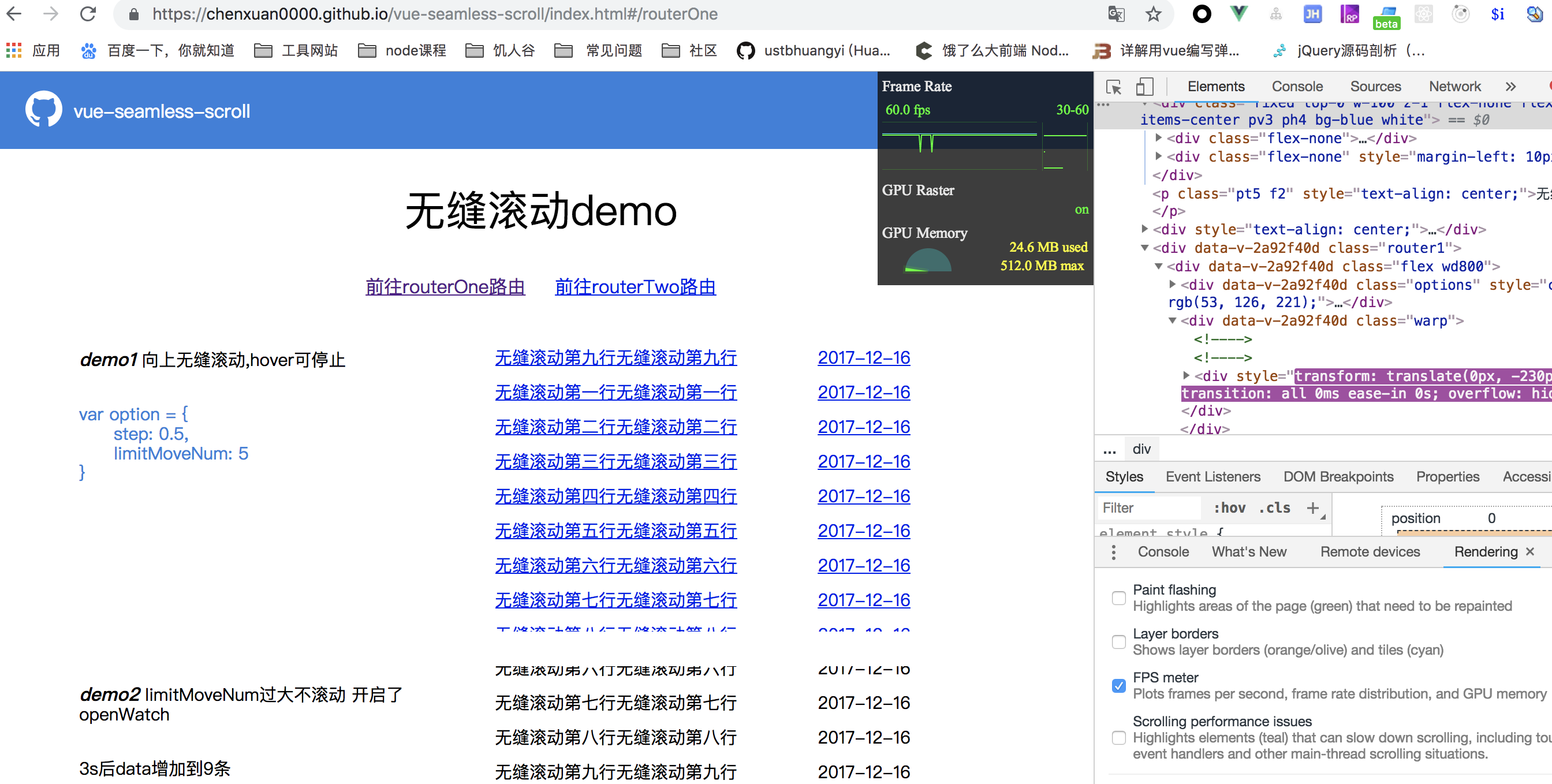This screenshot has height=784, width=1552.
Task: Open the first 2017-12-16 date link
Action: (x=863, y=357)
